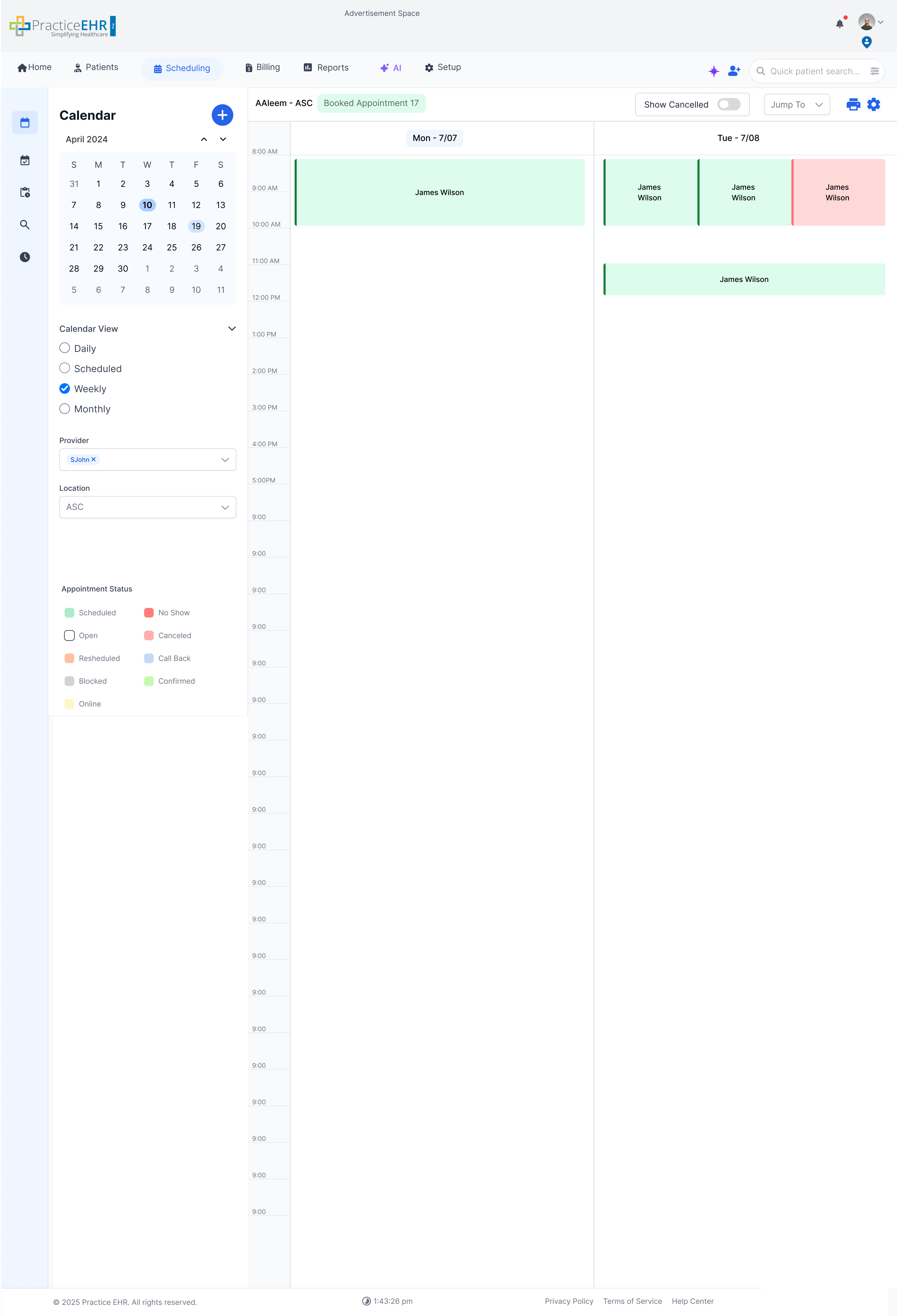This screenshot has width=897, height=1316.
Task: Open the Billing menu
Action: 263,67
